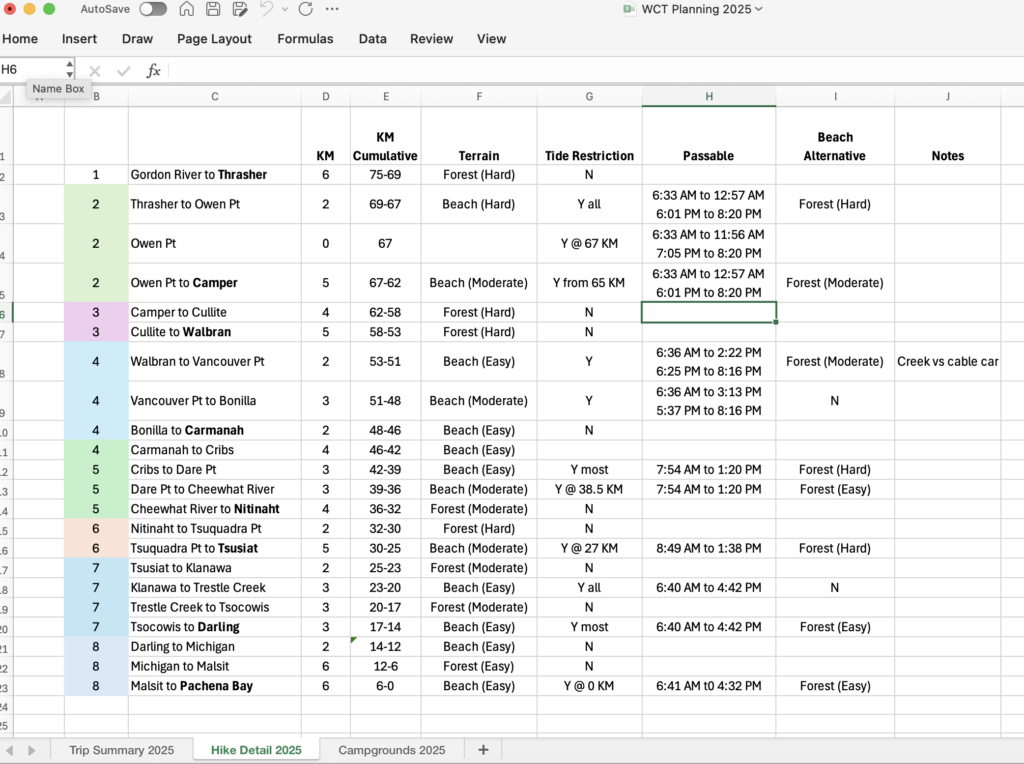Click the fx insert function icon

[x=153, y=71]
